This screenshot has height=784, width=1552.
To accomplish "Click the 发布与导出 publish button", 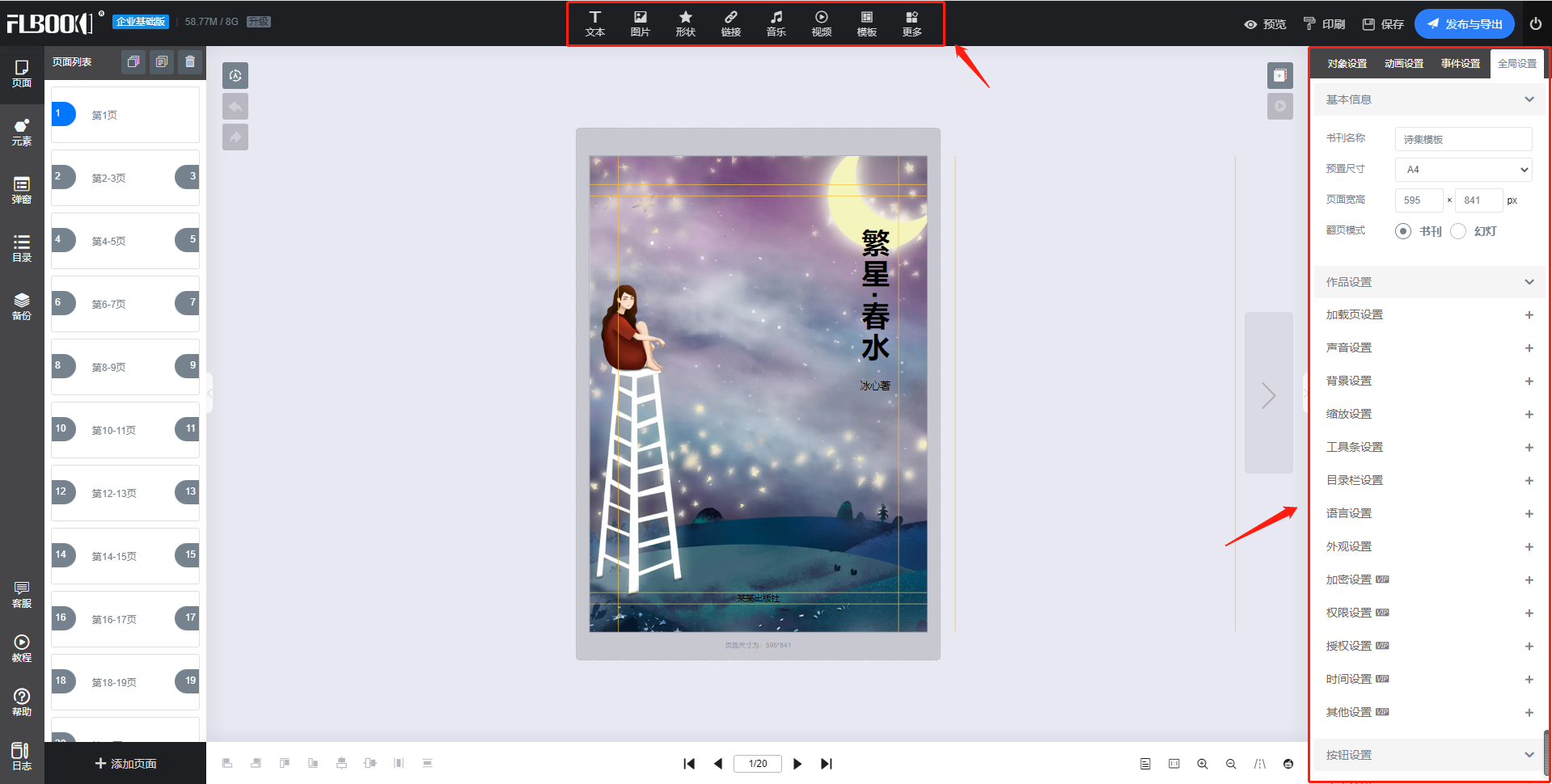I will point(1465,24).
